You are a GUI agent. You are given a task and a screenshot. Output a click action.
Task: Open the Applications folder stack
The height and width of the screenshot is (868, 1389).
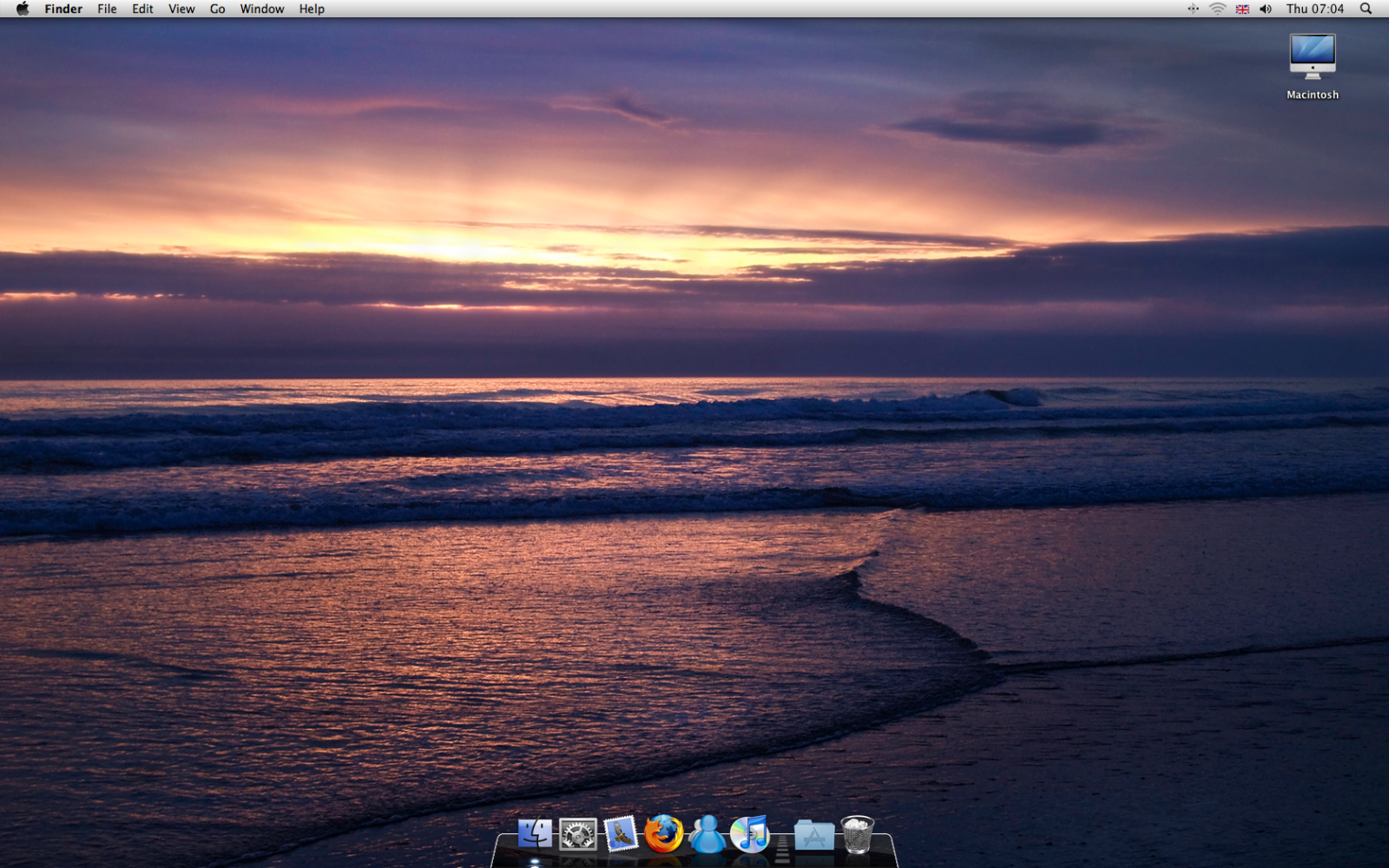point(813,835)
